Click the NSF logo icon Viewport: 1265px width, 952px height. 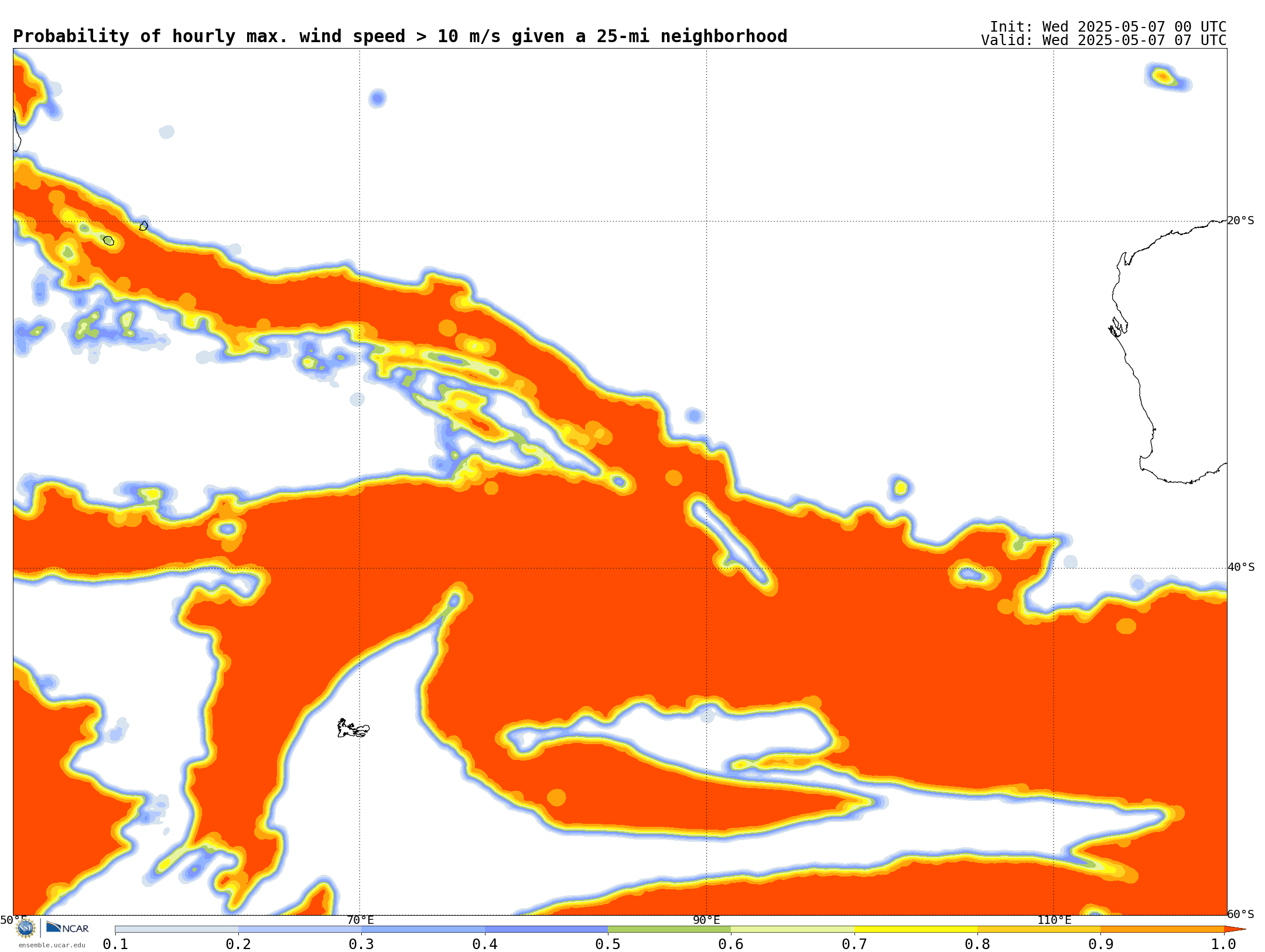tap(26, 929)
